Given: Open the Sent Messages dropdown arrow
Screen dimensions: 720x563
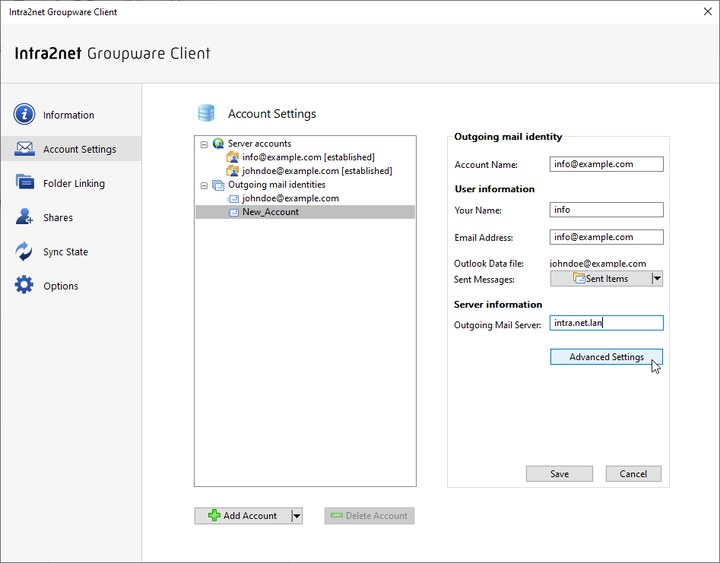Looking at the screenshot, I should point(657,278).
